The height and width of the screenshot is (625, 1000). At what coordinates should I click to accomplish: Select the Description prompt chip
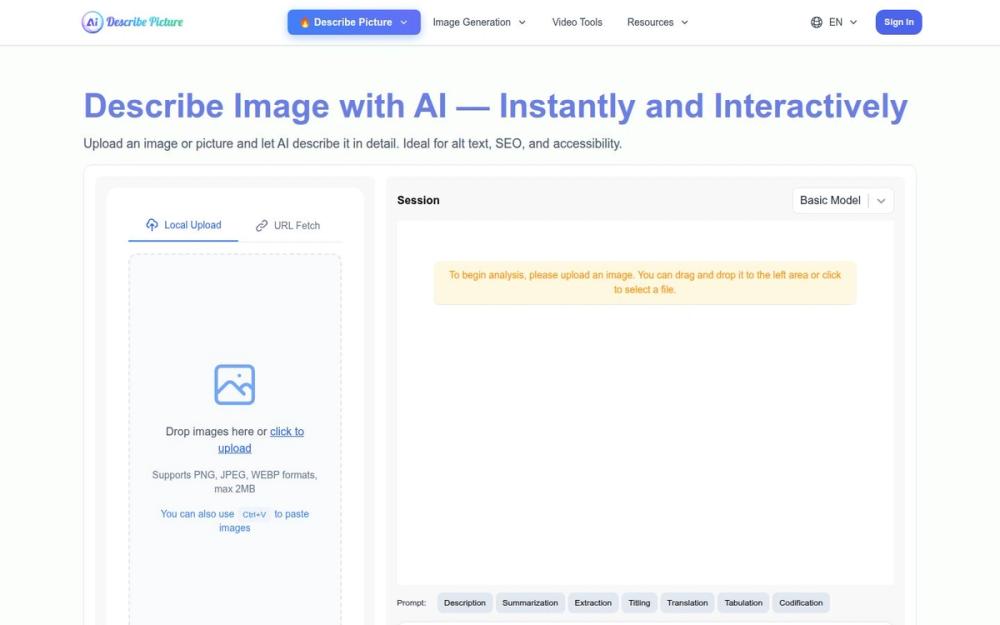coord(464,602)
